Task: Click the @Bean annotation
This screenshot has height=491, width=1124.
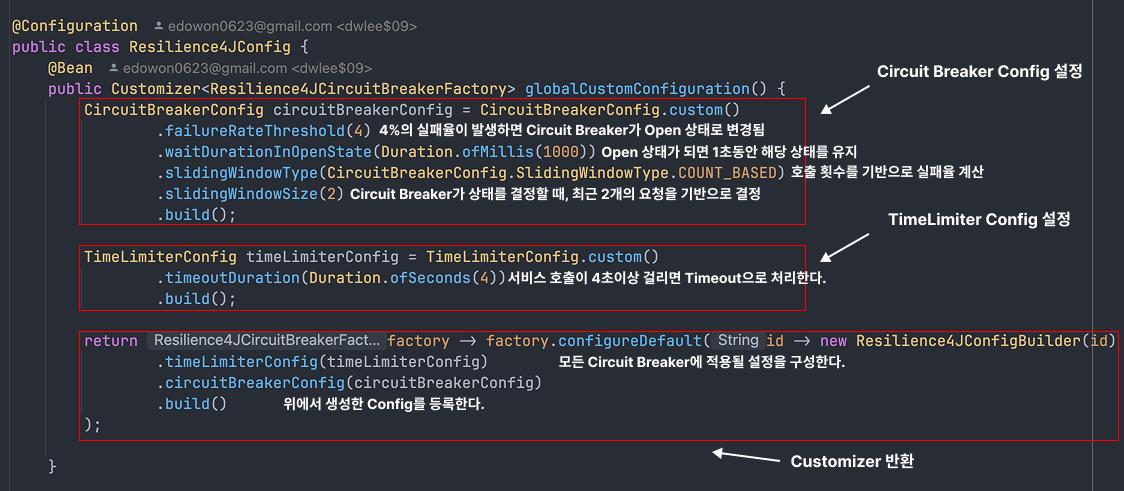Action: coord(70,69)
